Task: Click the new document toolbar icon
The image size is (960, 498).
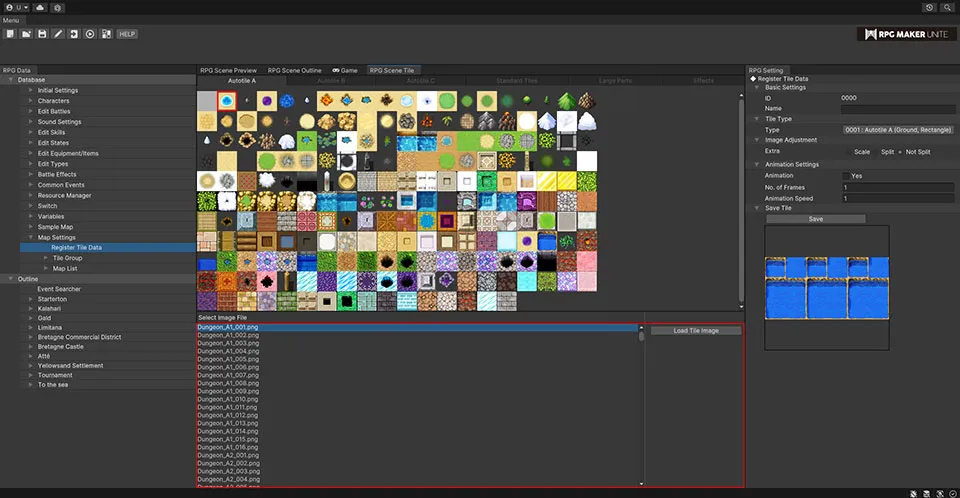Action: tap(10, 34)
